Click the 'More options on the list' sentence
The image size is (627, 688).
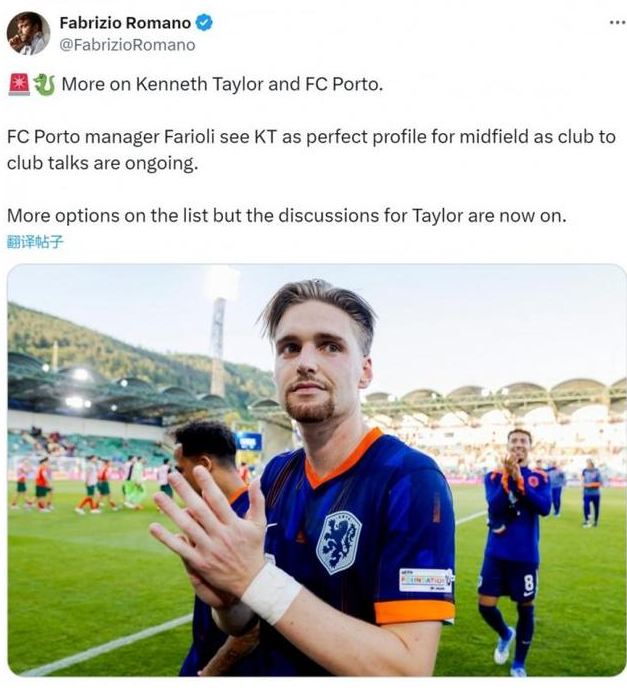tap(287, 215)
